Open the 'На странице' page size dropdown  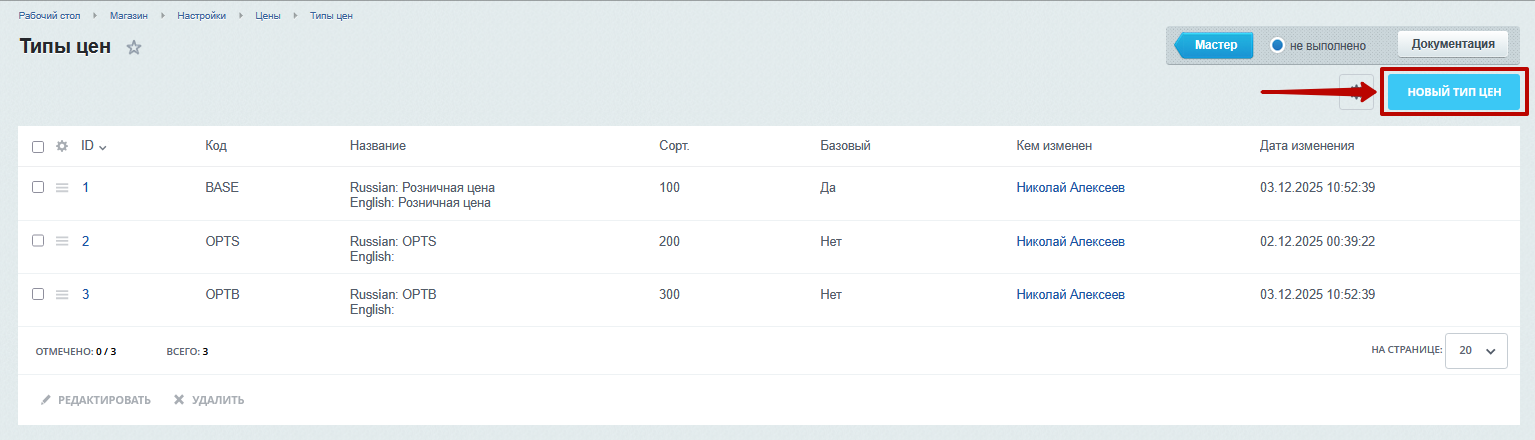[x=1476, y=351]
